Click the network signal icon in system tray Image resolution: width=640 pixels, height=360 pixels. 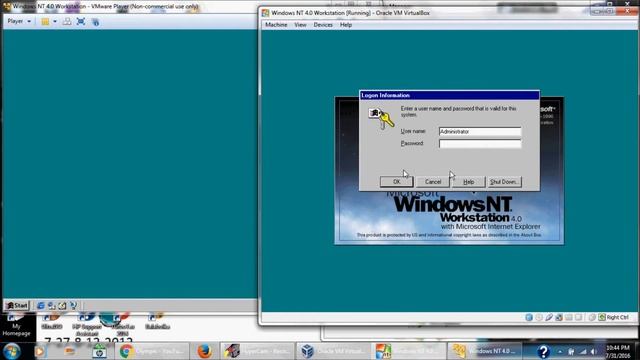click(x=583, y=351)
